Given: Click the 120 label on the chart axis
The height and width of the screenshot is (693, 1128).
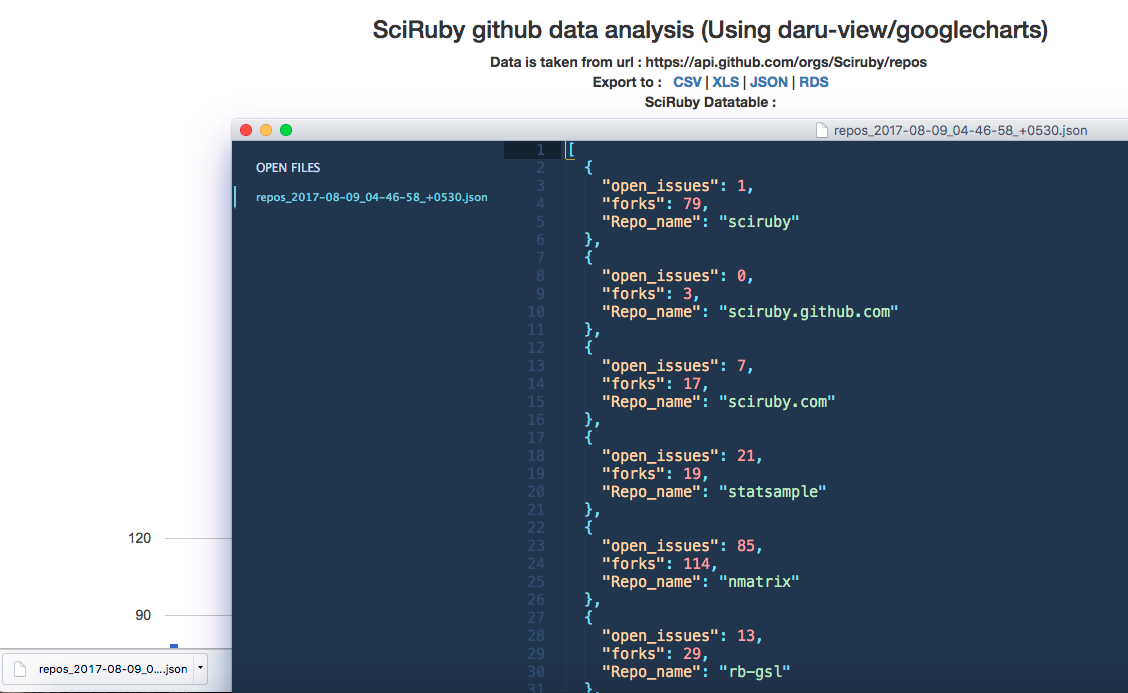Looking at the screenshot, I should coord(140,538).
